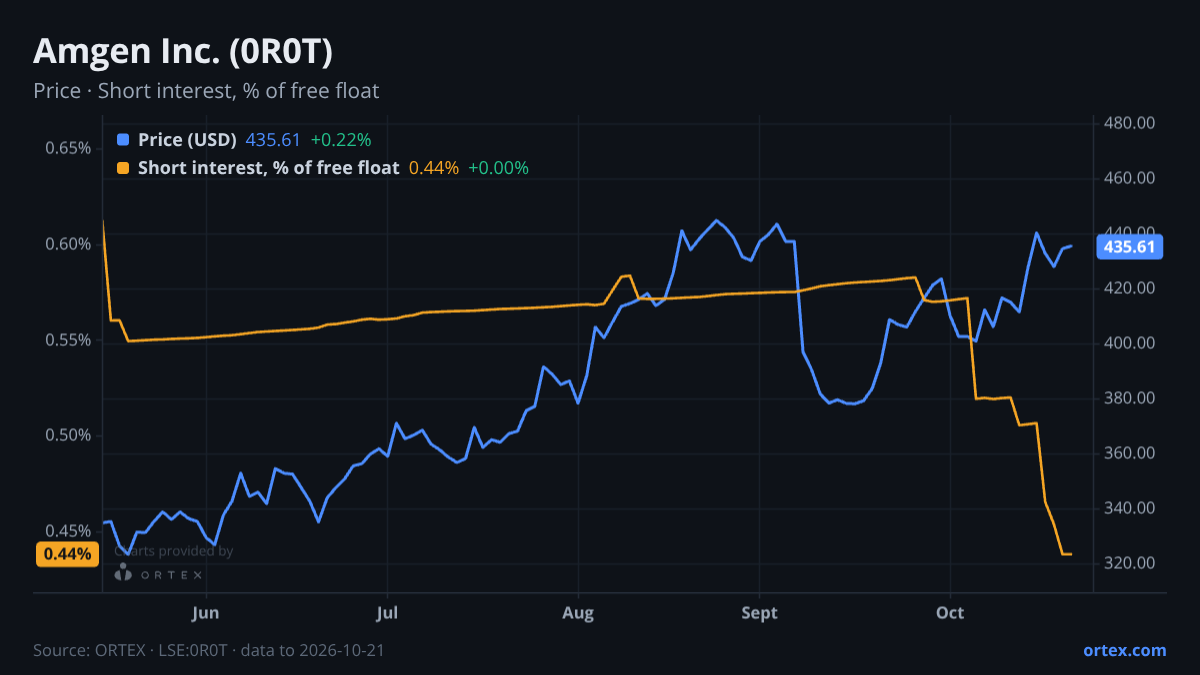Click the source line with data date
This screenshot has height=675, width=1200.
coord(209,650)
